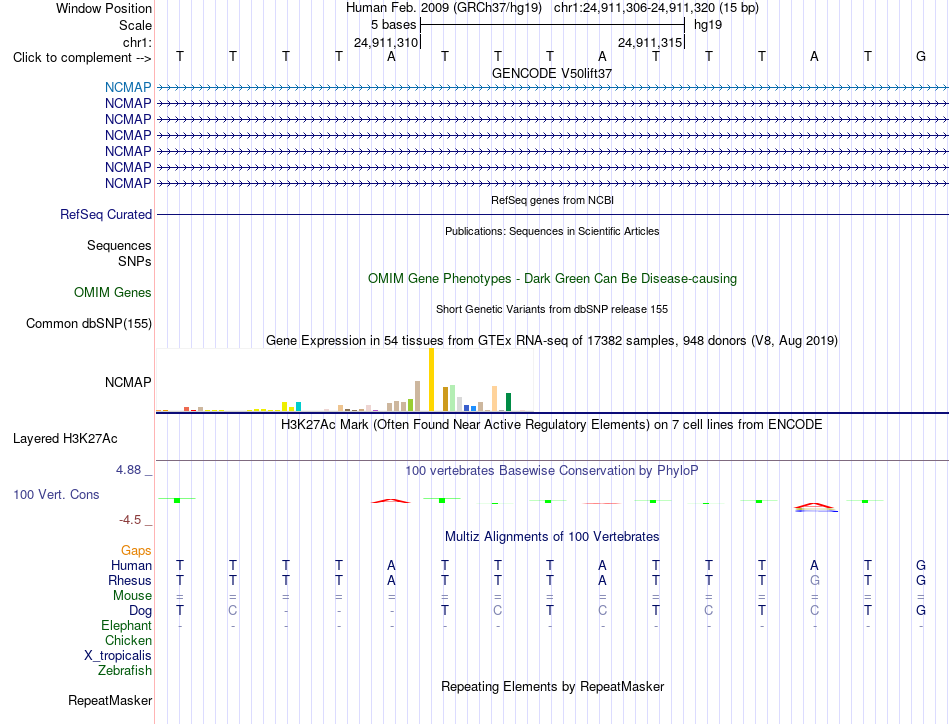
Task: Click the Gaps row label
Action: (136, 550)
